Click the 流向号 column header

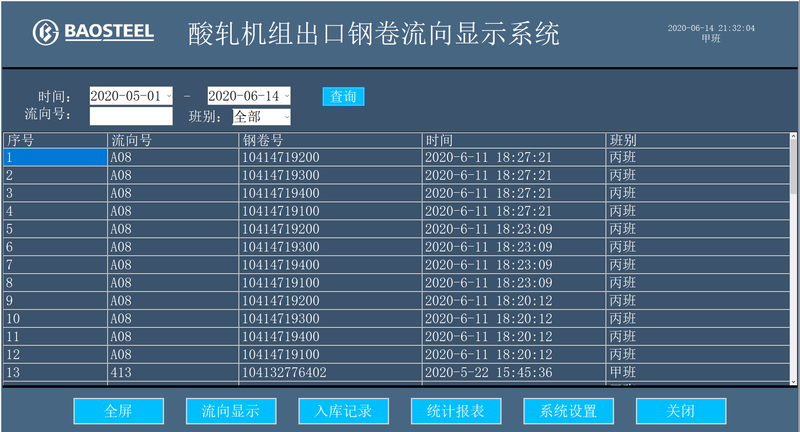coord(173,140)
